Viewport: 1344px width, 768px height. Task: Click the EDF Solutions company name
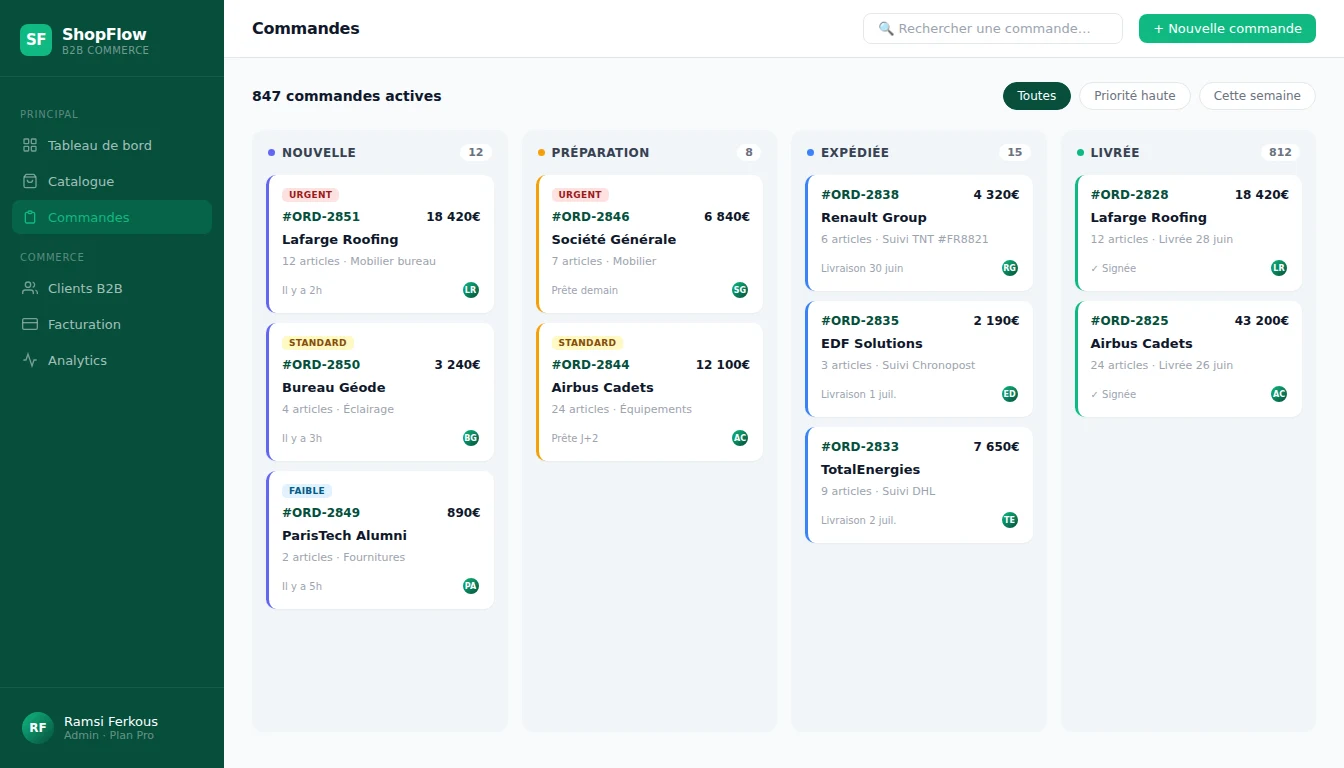[x=872, y=343]
